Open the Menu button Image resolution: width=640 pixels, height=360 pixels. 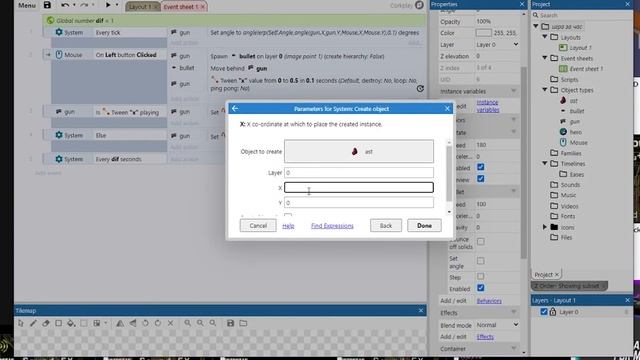point(27,5)
